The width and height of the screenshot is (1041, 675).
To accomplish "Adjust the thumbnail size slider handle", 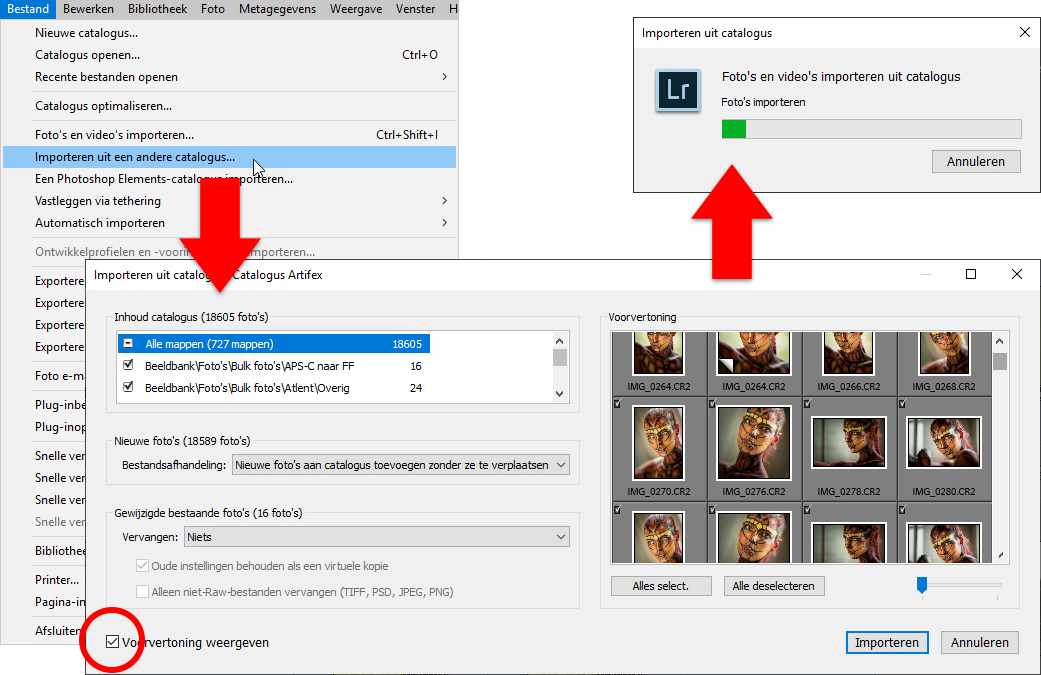I will click(921, 586).
